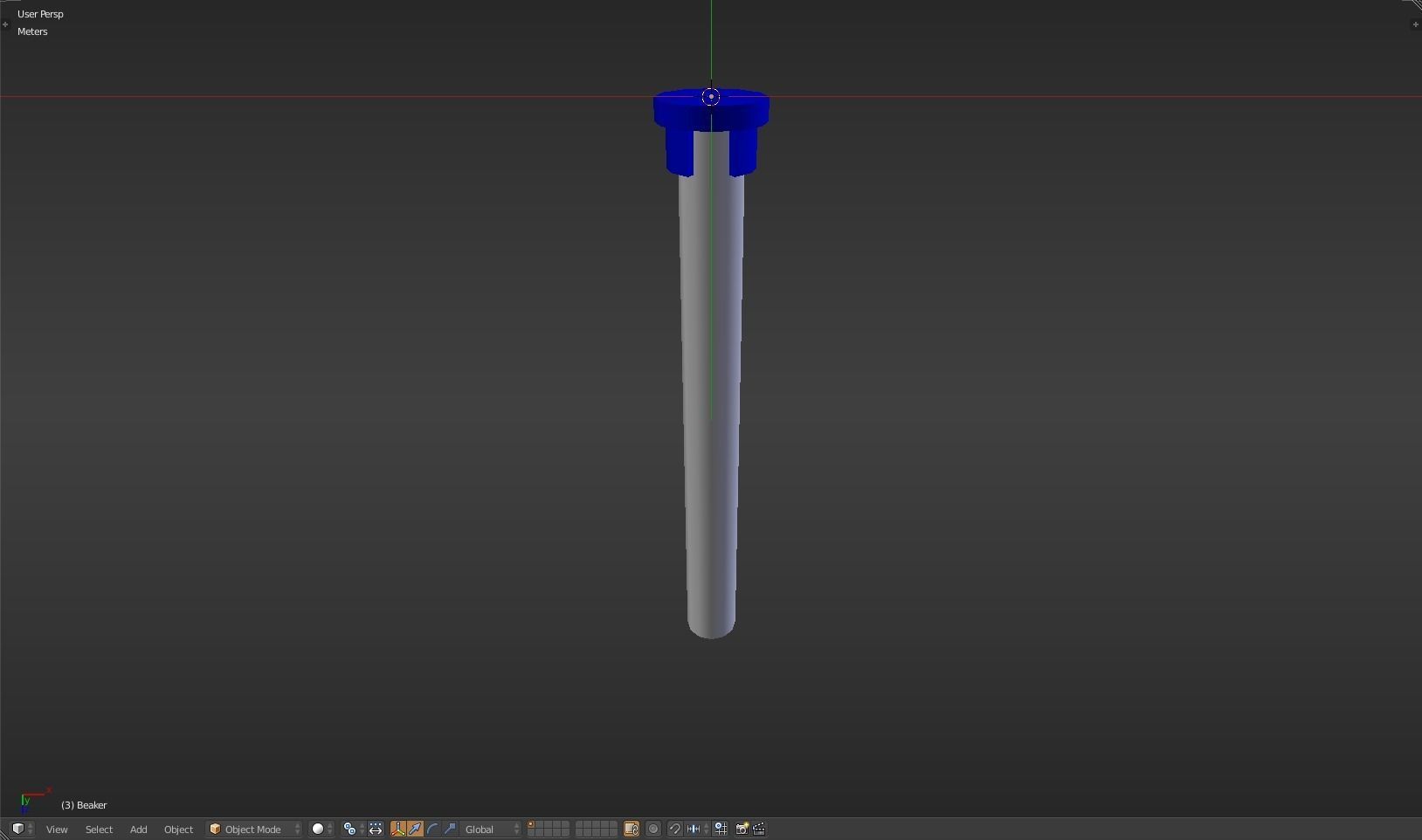Screen dimensions: 1422x840
Task: Render OpenGL image with camera icon
Action: [742, 829]
